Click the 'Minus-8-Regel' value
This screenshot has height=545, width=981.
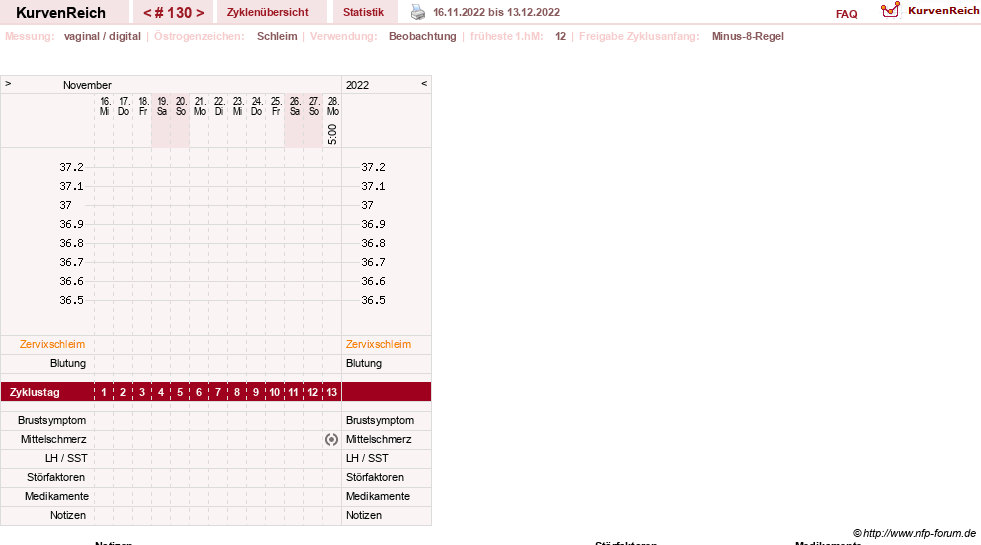coord(748,36)
